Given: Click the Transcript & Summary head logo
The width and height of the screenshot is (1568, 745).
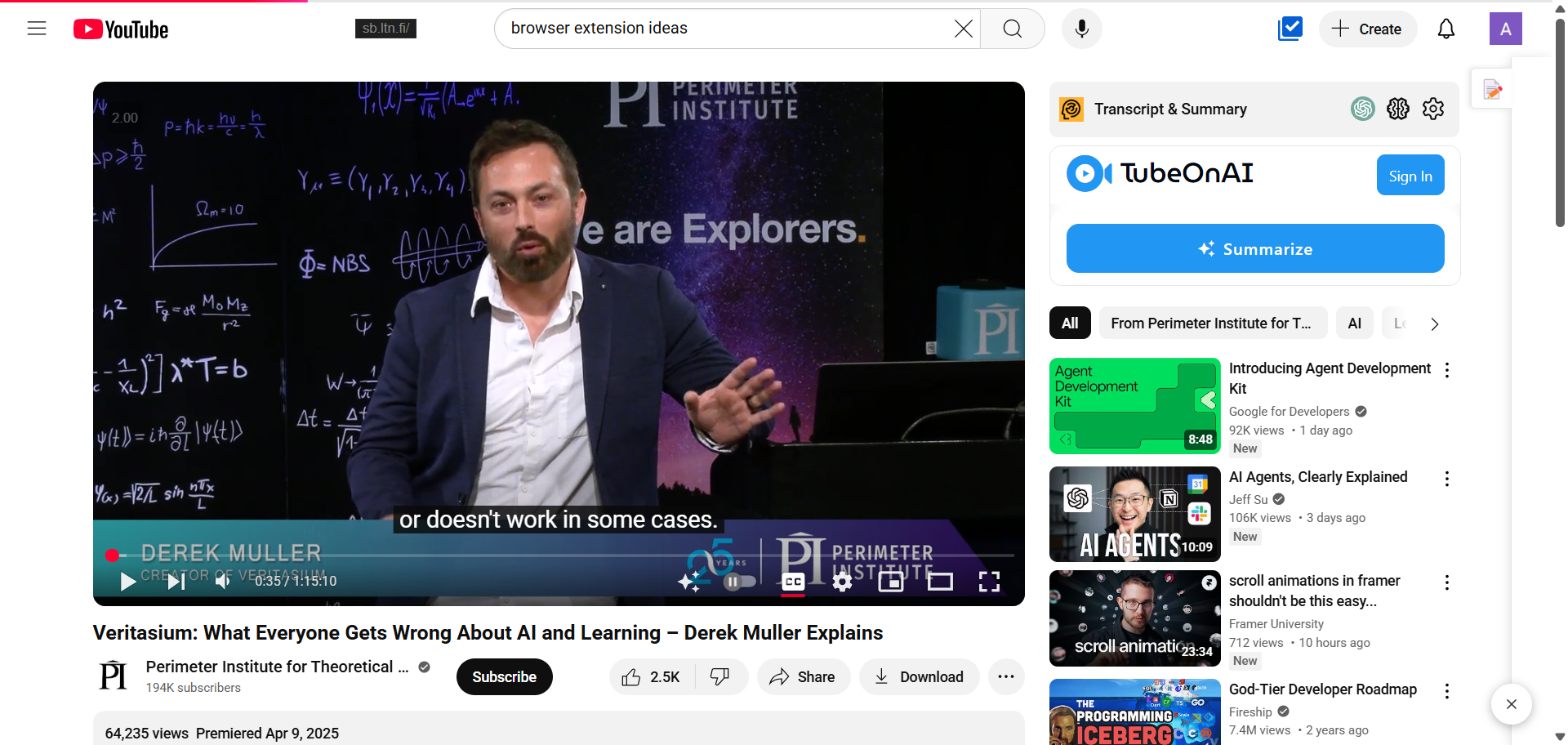Looking at the screenshot, I should pos(1071,109).
